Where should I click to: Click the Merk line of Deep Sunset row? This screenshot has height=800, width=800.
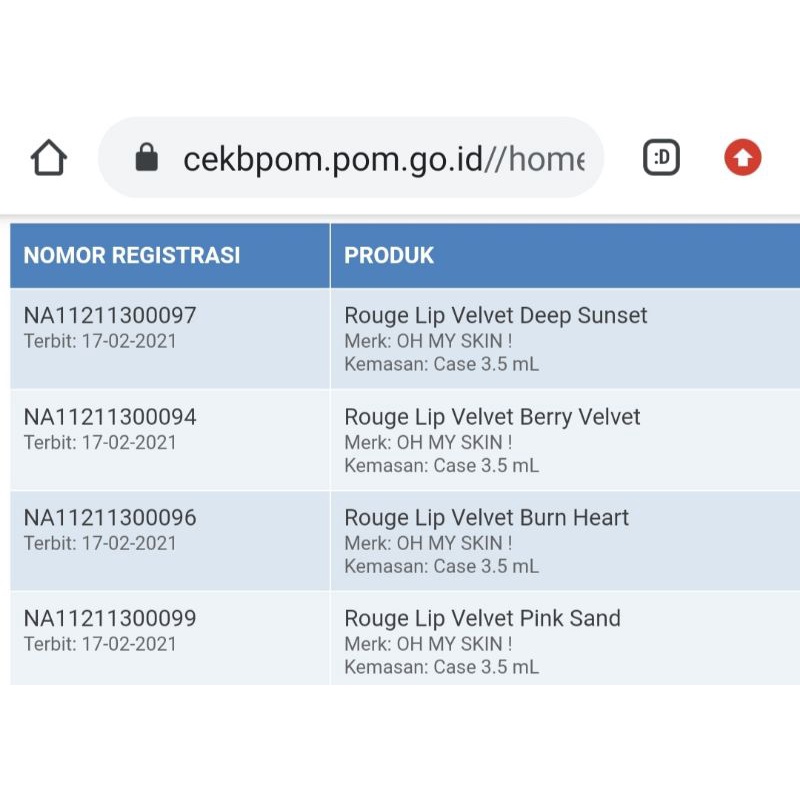(x=428, y=341)
